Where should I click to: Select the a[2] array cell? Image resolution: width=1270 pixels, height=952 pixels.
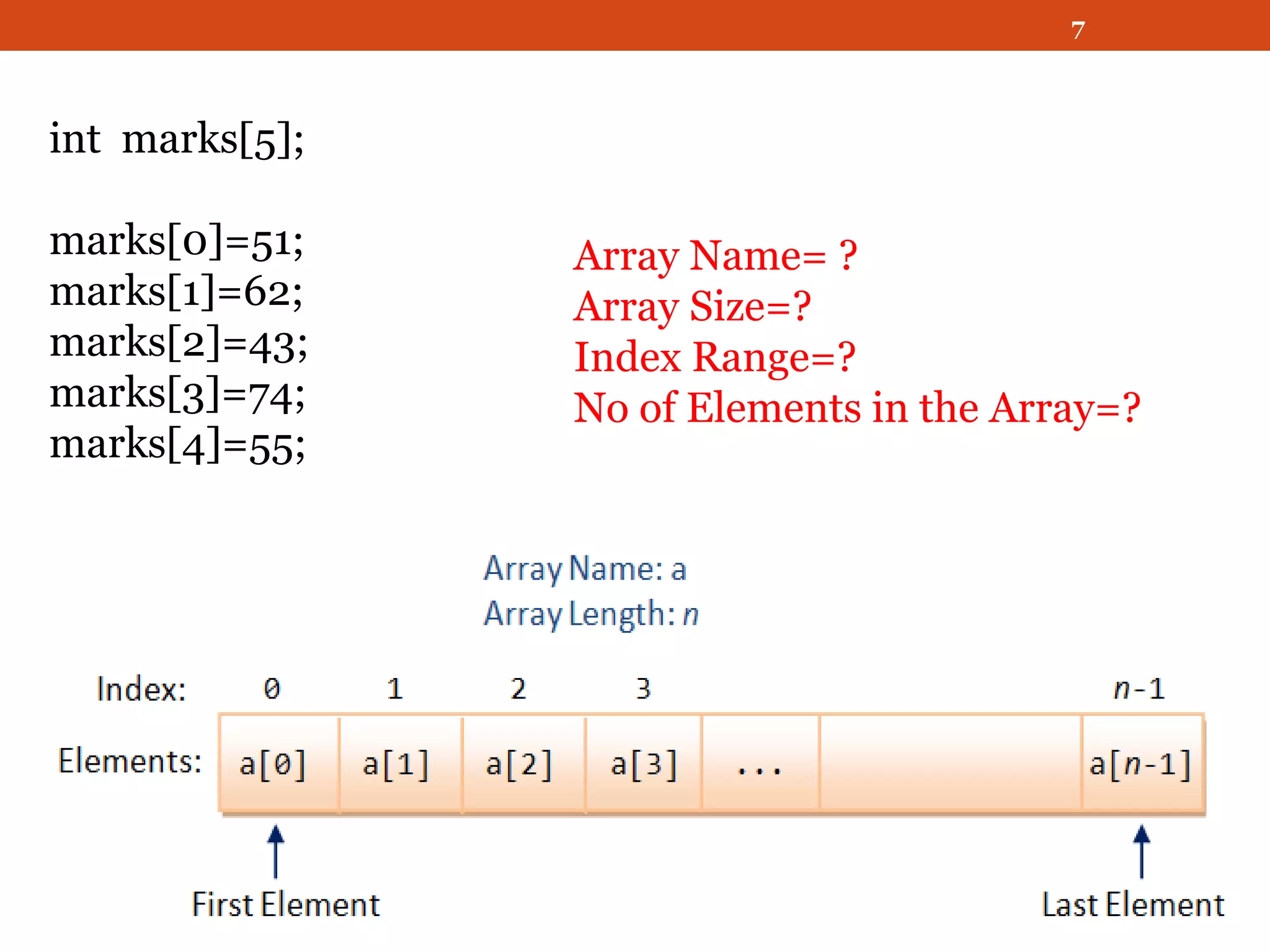(x=524, y=763)
